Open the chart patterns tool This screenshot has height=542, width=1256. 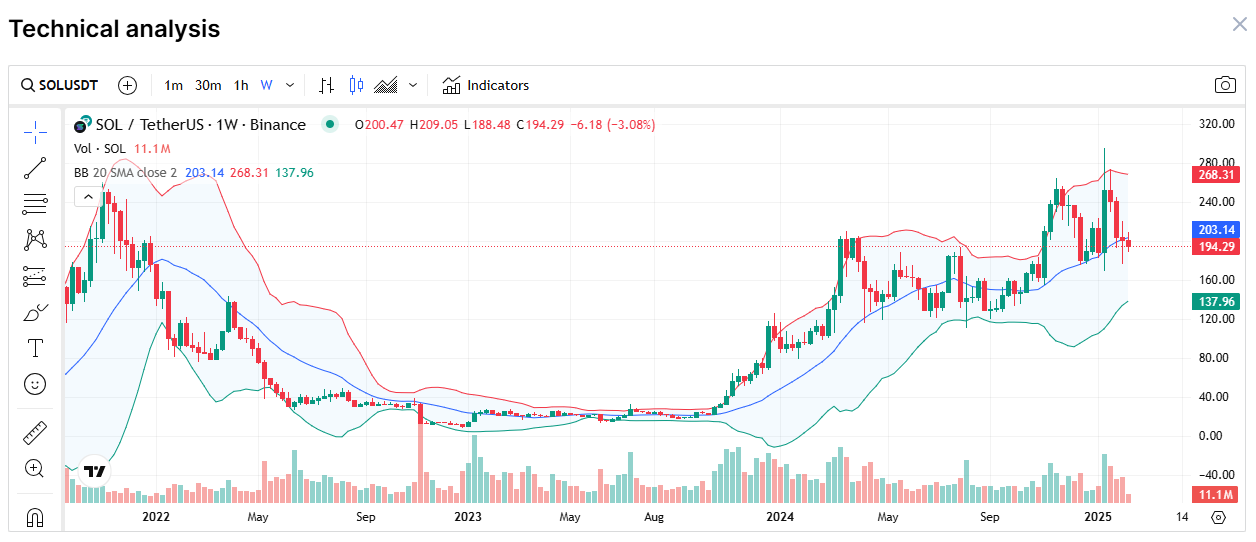pyautogui.click(x=35, y=240)
